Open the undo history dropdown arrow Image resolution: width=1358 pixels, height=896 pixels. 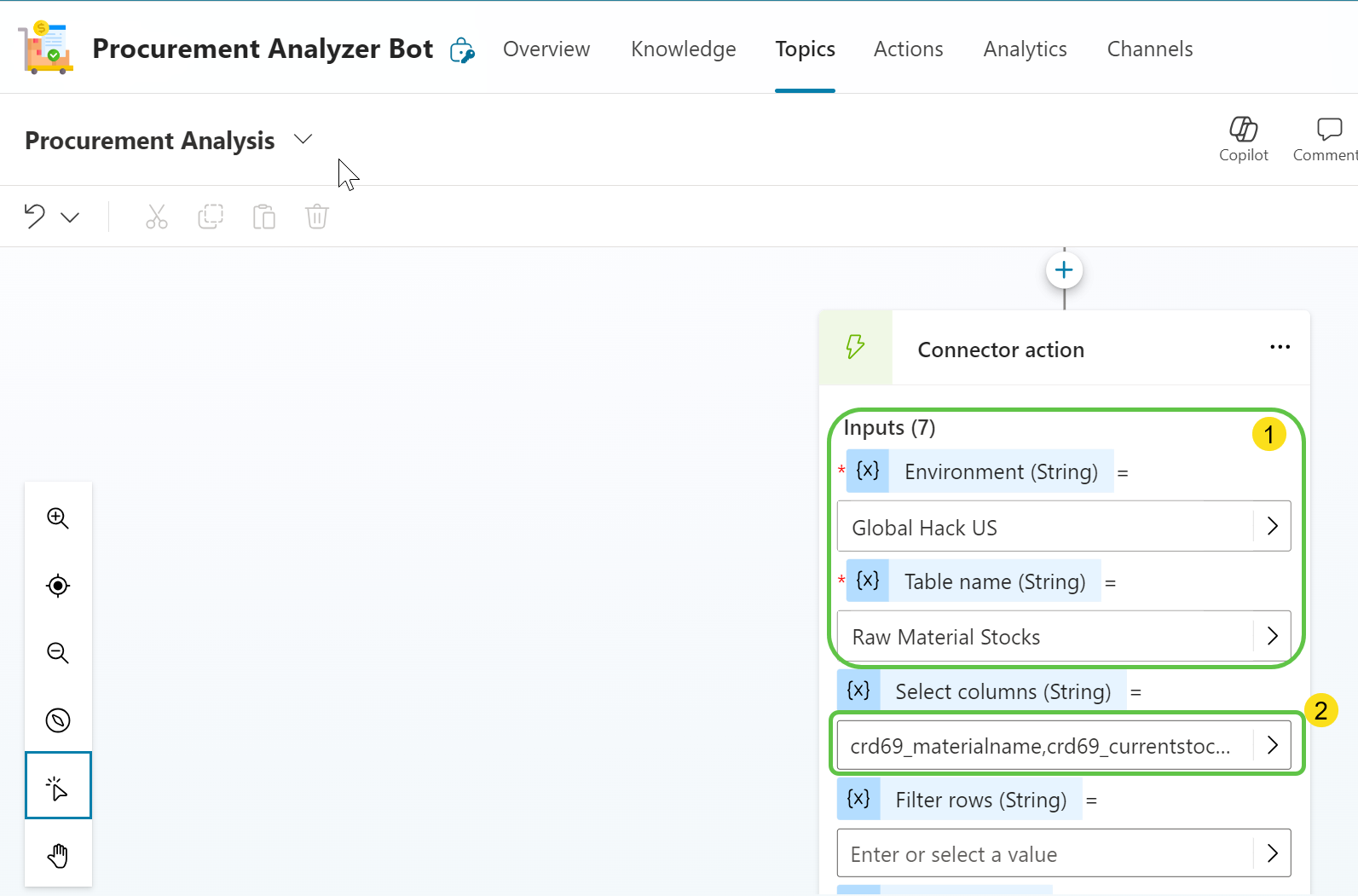tap(71, 217)
